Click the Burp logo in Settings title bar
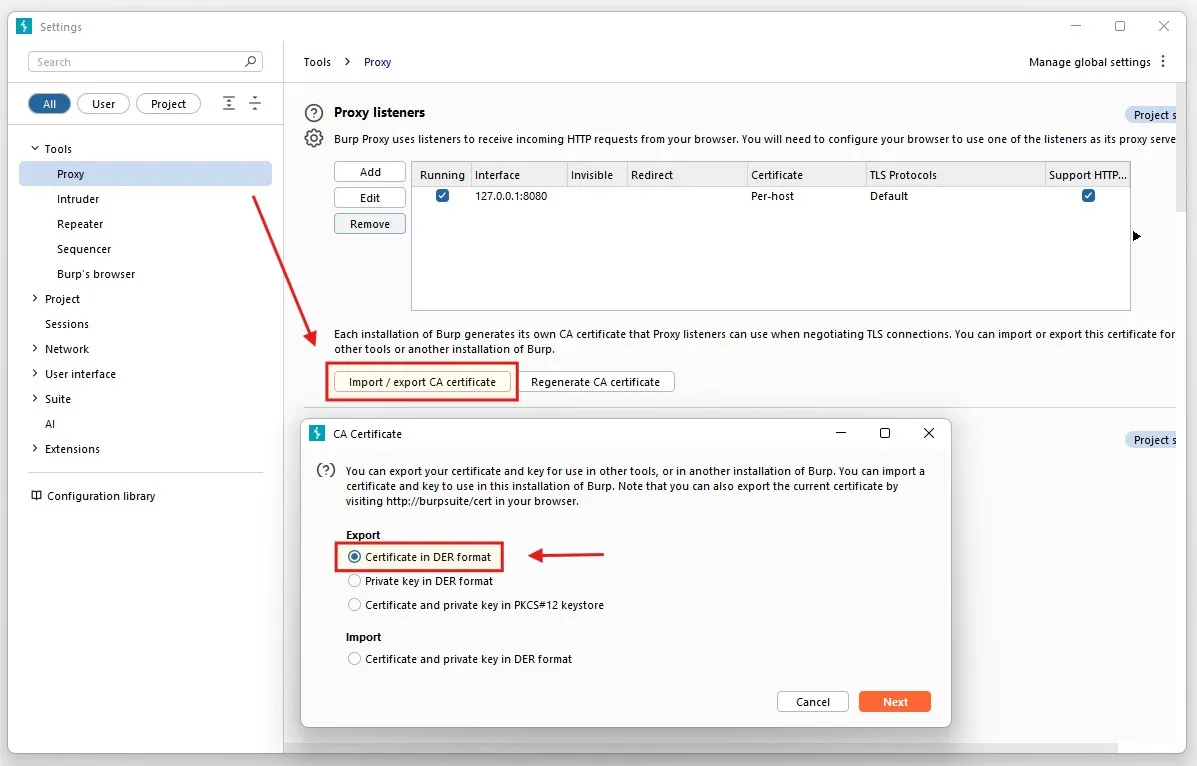Screen dimensions: 1197x766 24,26
